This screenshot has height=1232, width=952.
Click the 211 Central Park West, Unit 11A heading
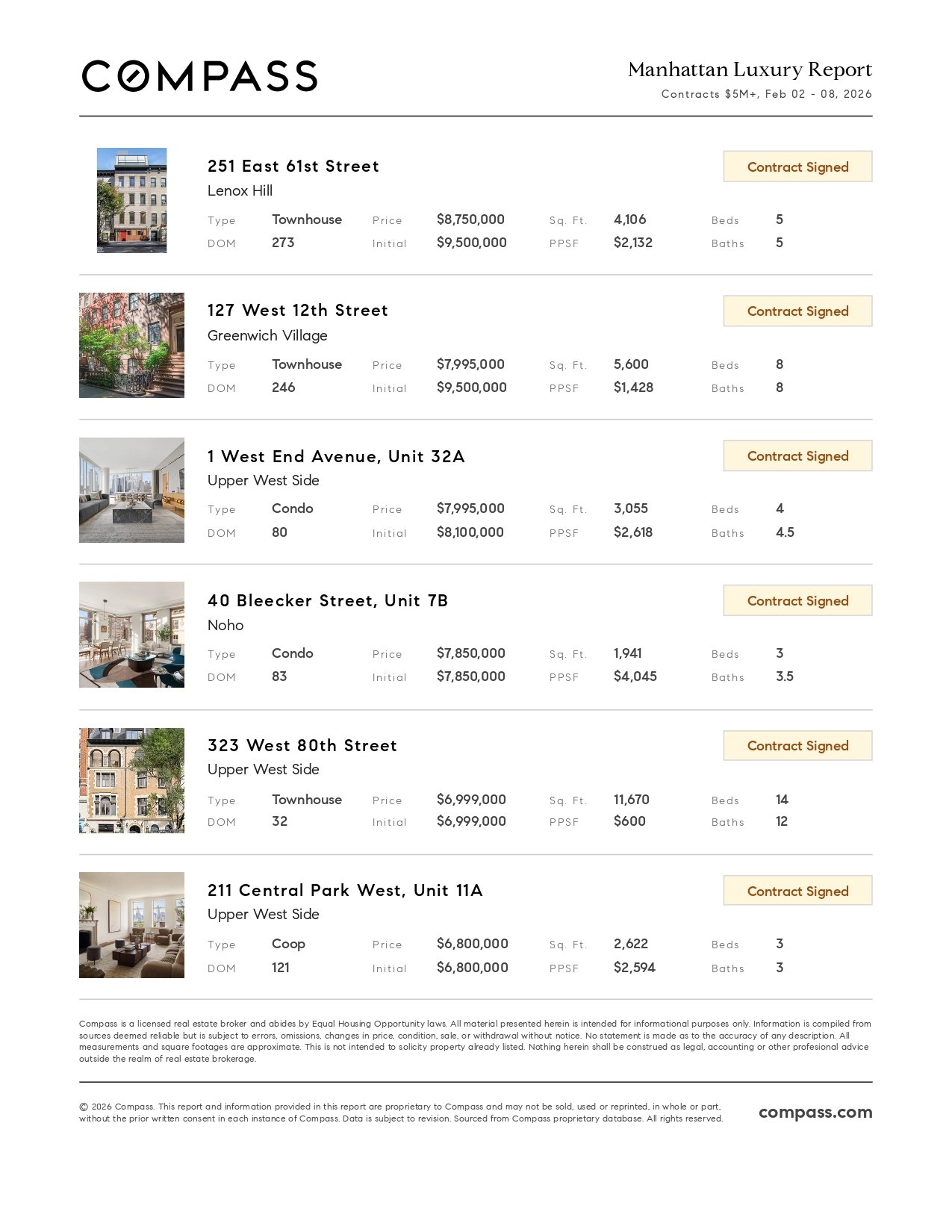click(x=345, y=890)
